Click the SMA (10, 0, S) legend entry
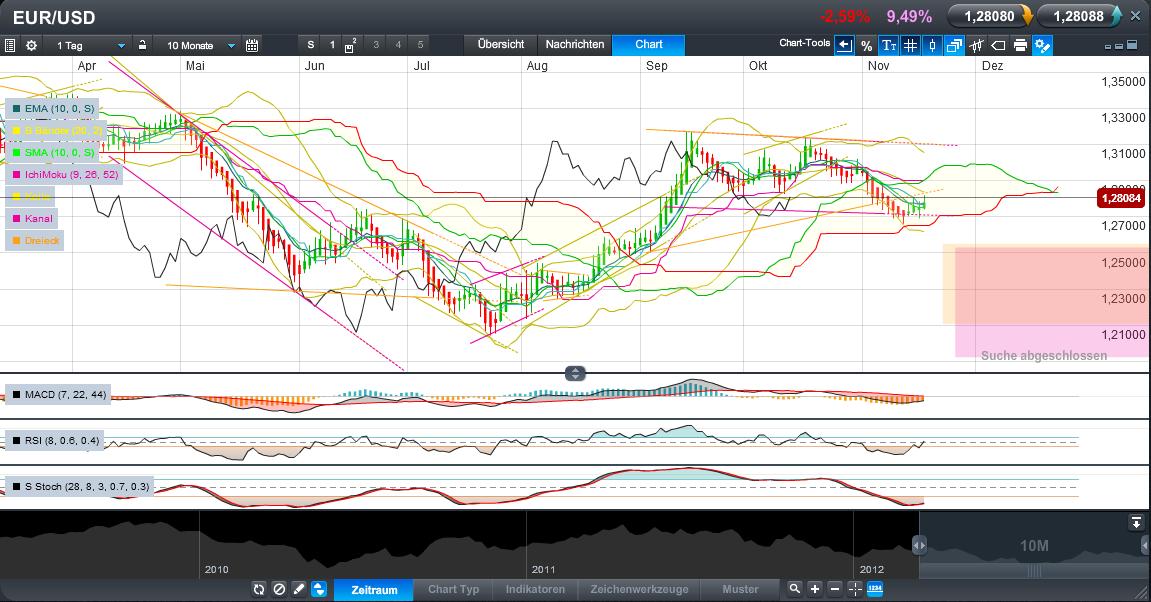Image resolution: width=1151 pixels, height=602 pixels. click(x=53, y=153)
